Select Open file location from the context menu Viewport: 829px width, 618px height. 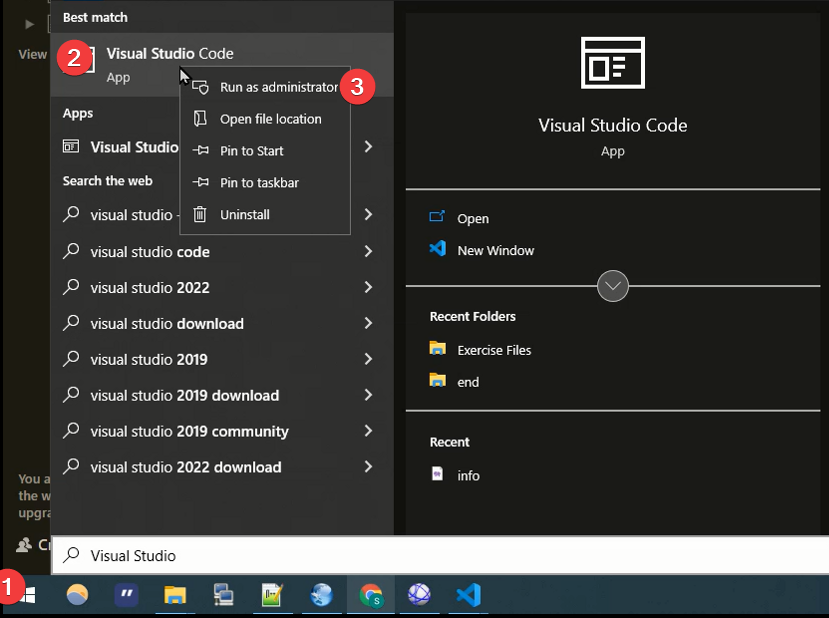click(265, 119)
